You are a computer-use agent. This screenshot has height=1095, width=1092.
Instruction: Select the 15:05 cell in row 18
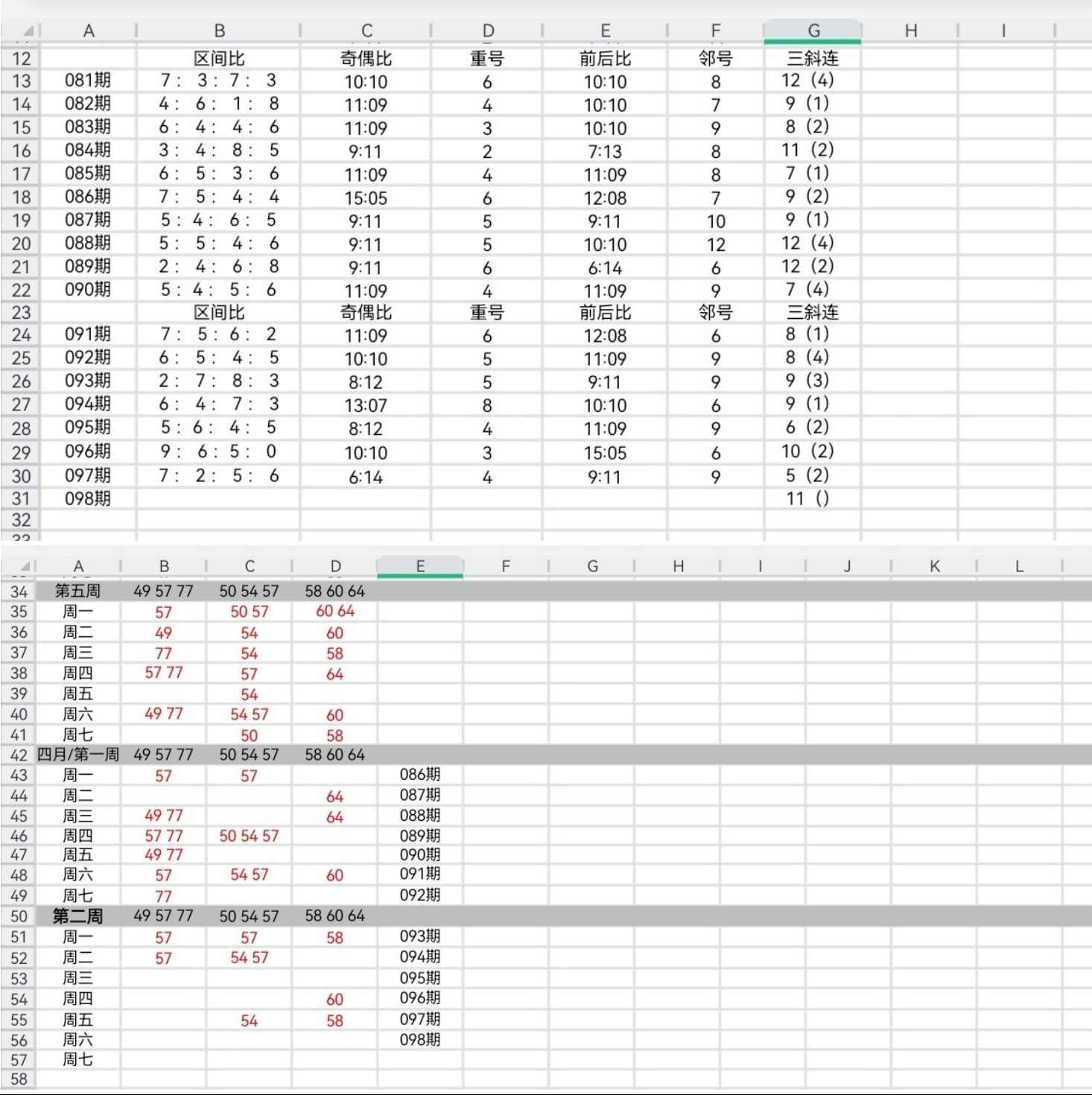(x=366, y=197)
